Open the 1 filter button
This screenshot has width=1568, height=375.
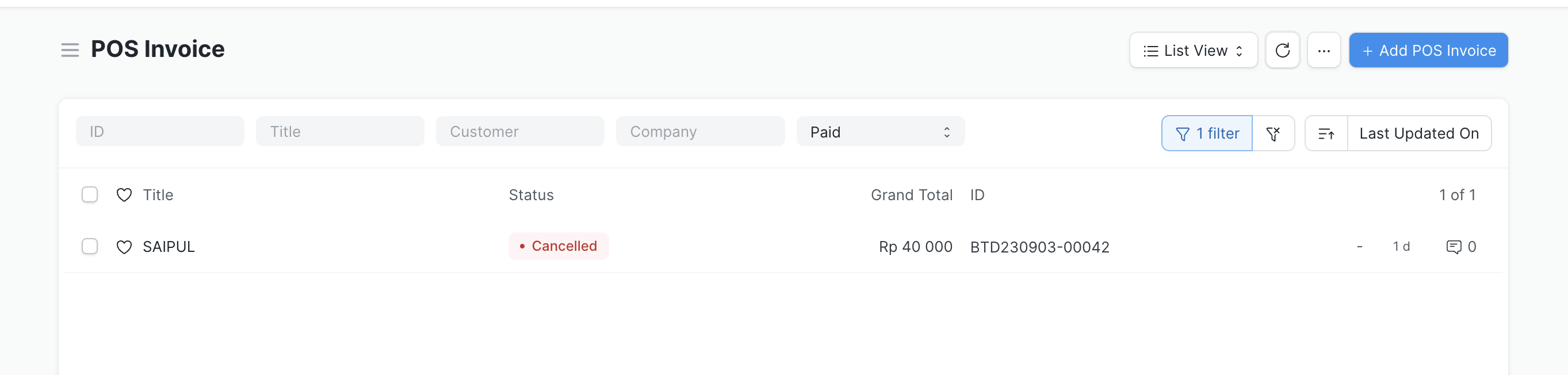(x=1206, y=133)
